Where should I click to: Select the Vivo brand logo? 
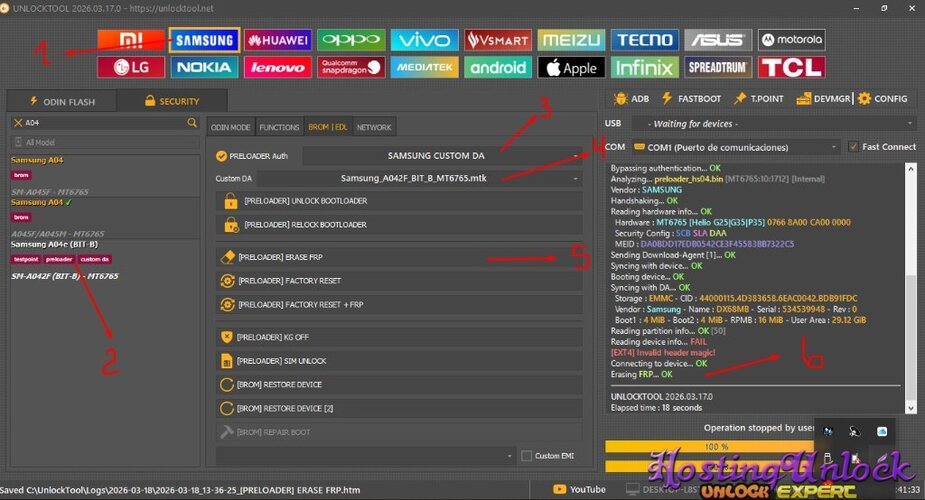[x=424, y=40]
